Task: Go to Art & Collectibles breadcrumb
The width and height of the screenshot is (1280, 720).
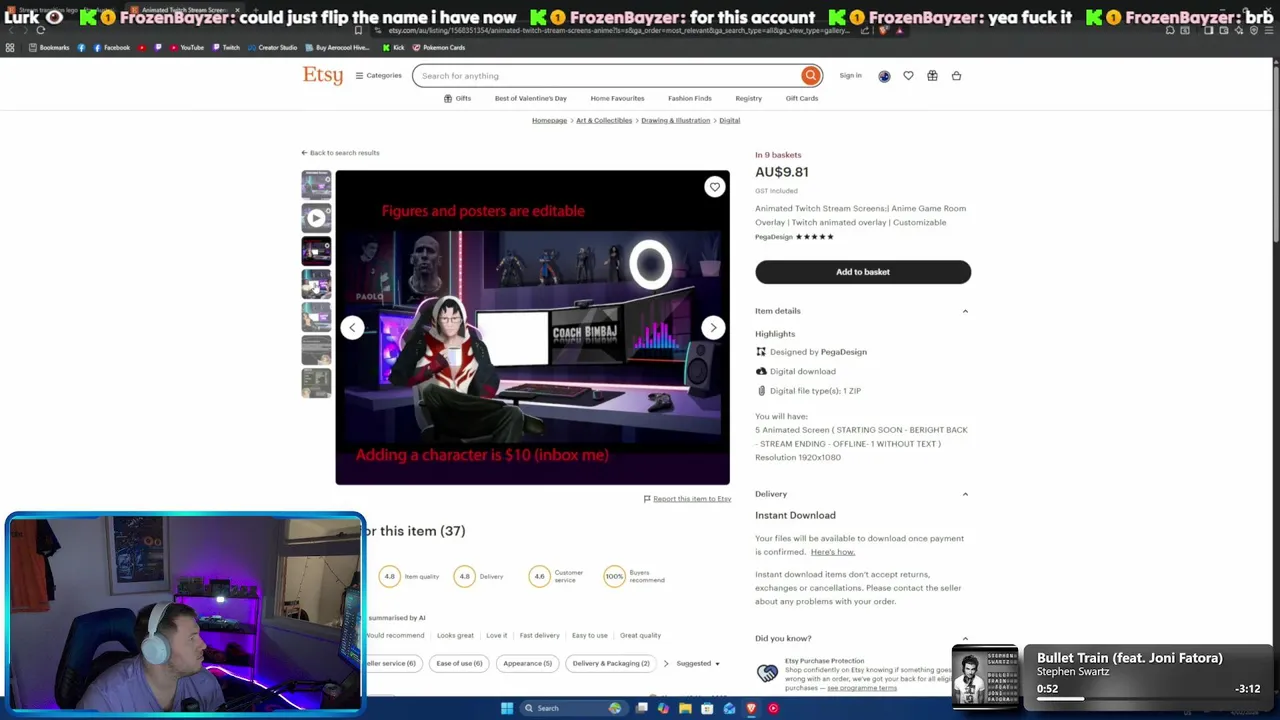Action: 604,120
